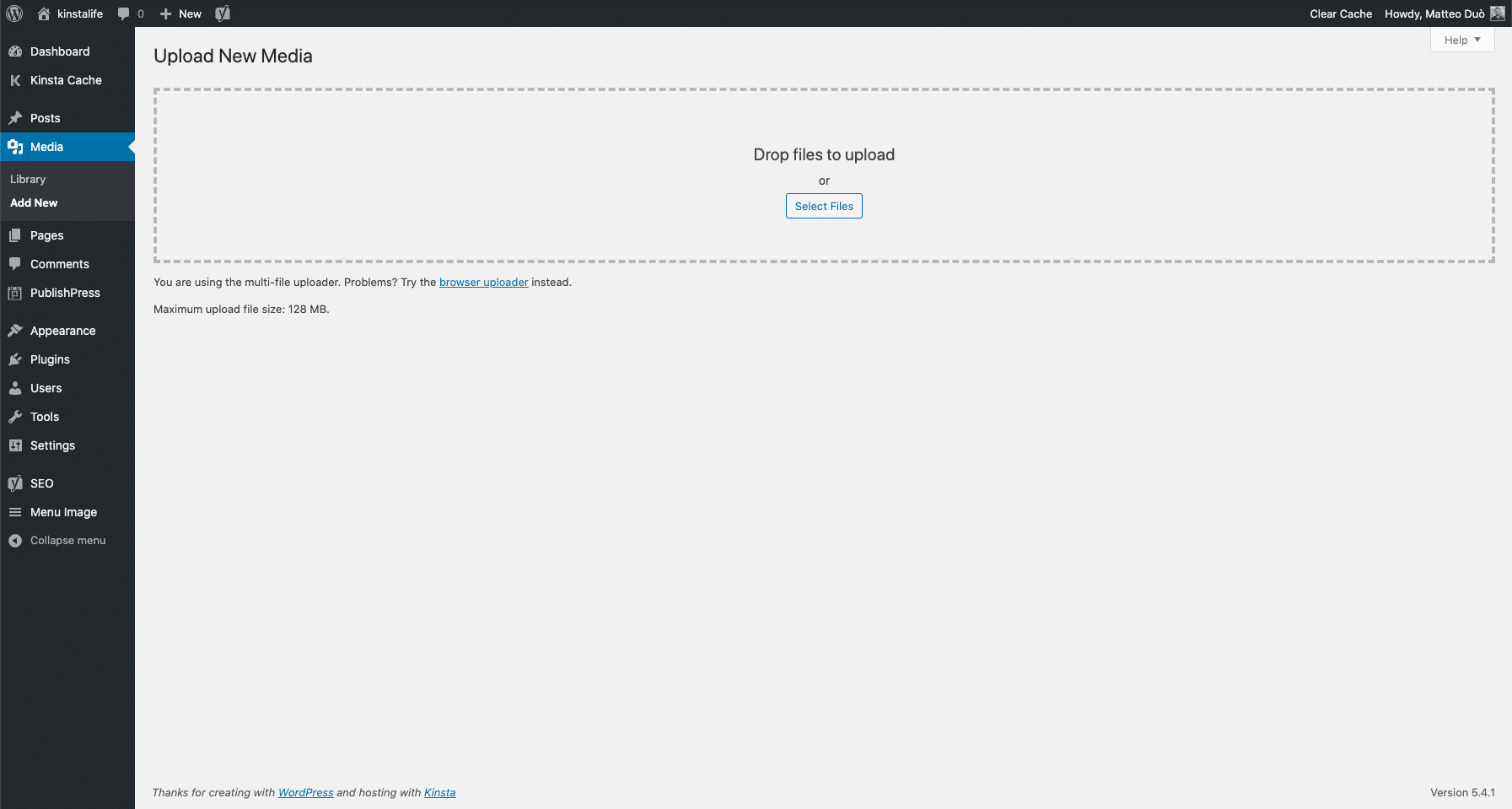Select the Appearance paintbrush icon

[x=16, y=330]
